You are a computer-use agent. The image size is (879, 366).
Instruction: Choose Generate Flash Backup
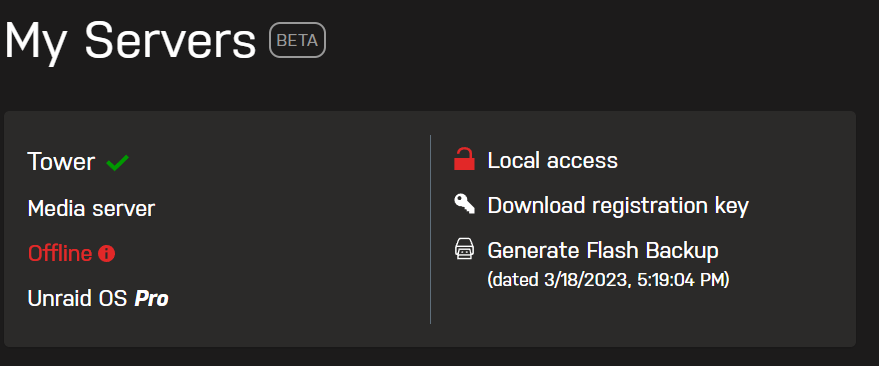pyautogui.click(x=603, y=250)
